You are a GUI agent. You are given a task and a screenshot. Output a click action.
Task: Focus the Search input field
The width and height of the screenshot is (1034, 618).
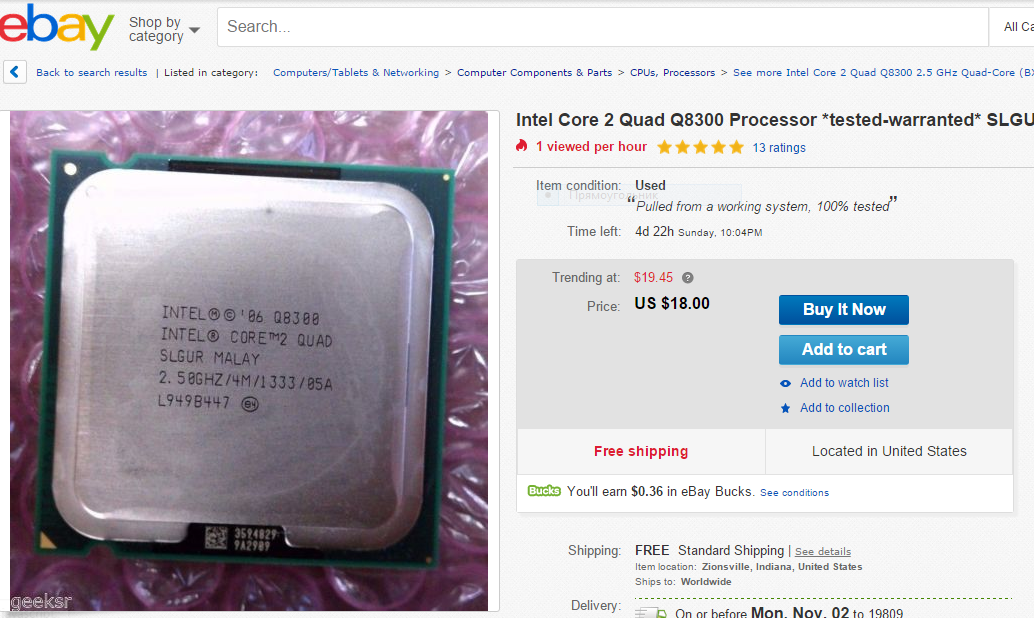coord(603,27)
